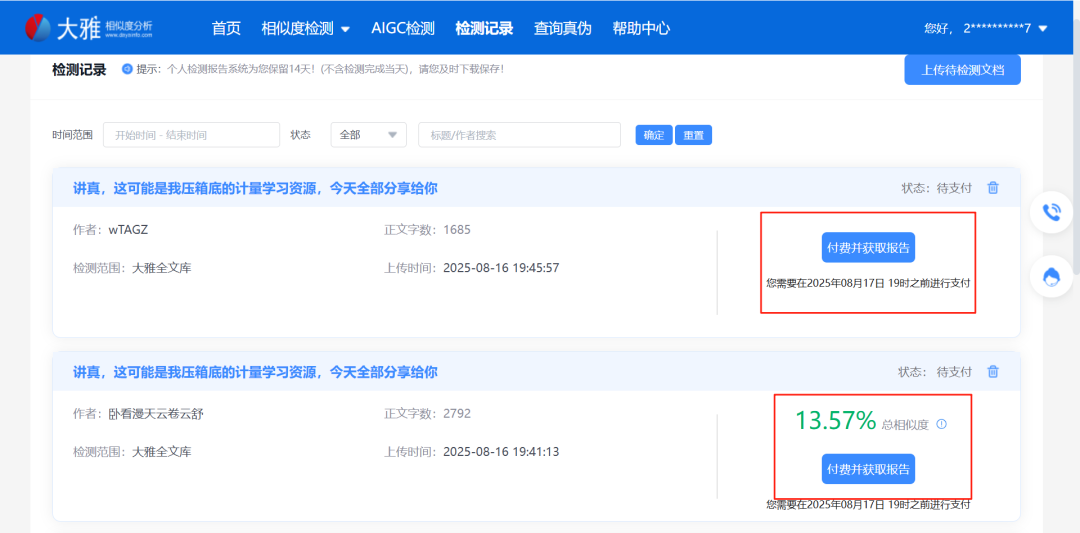Image resolution: width=1080 pixels, height=533 pixels.
Task: Open the AIGC检测 page
Action: point(402,29)
